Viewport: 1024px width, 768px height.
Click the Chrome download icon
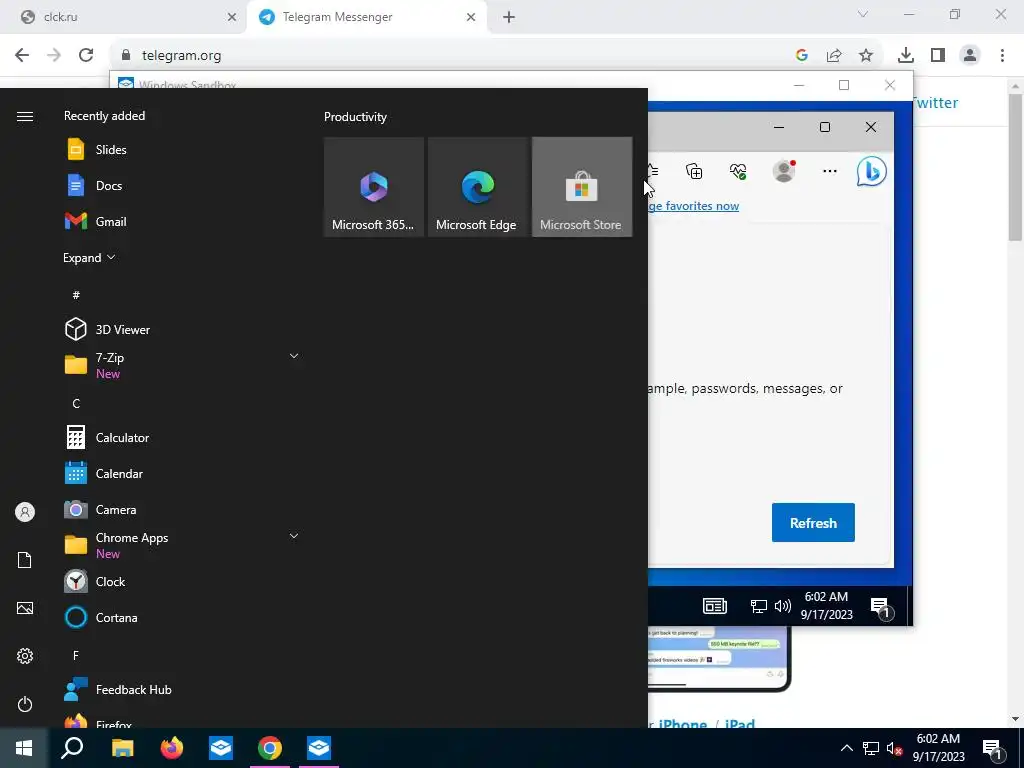(905, 56)
